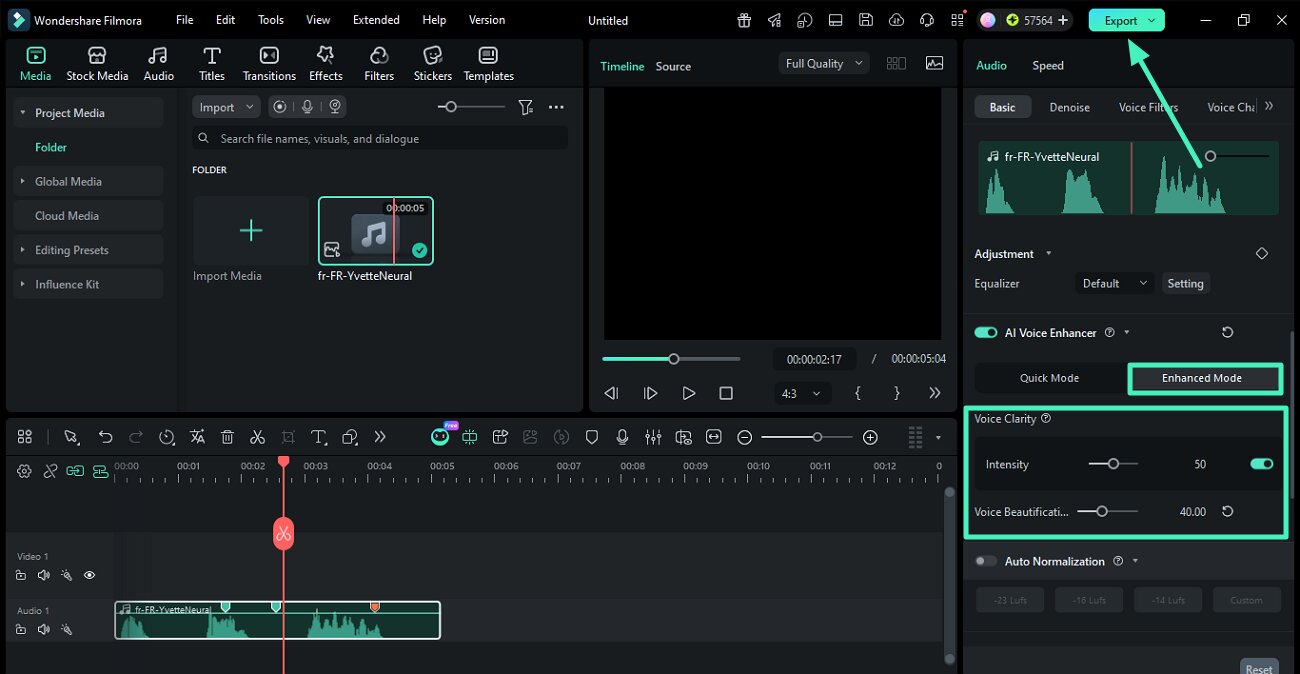Viewport: 1300px width, 674px height.
Task: Lock the Audio 1 track
Action: click(21, 629)
